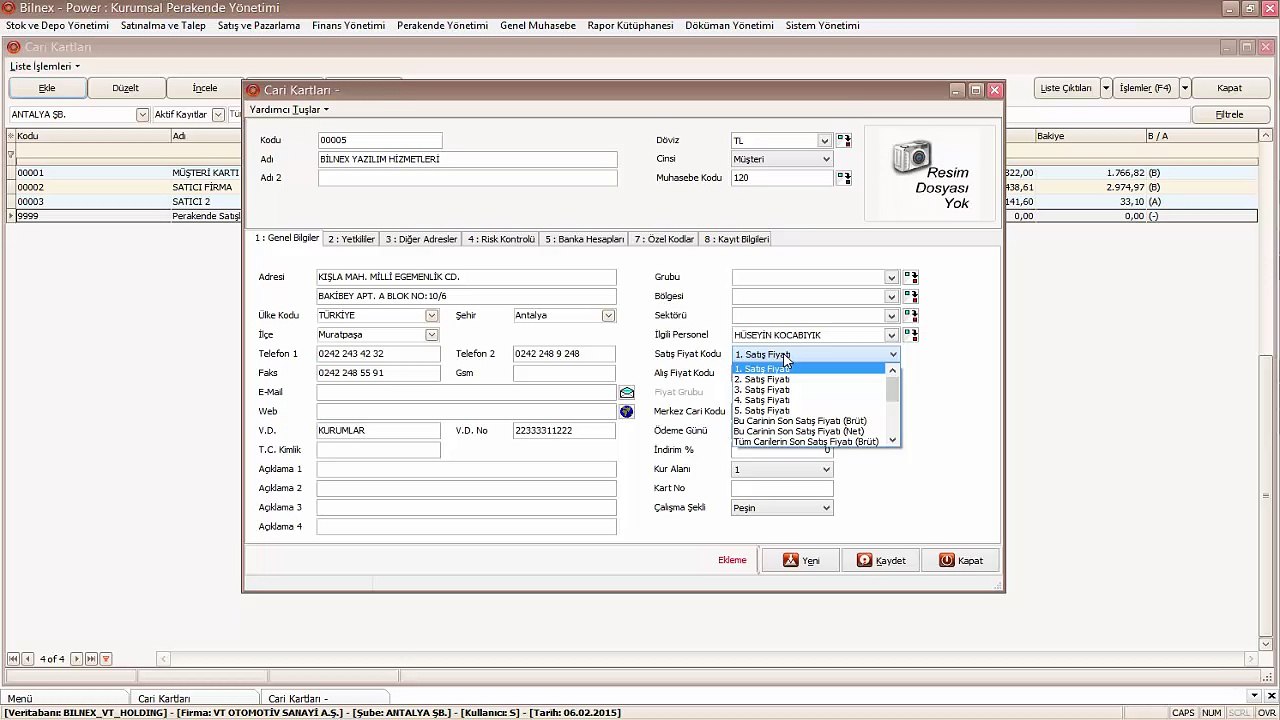Click in the Kart No input field
The height and width of the screenshot is (720, 1280).
782,489
